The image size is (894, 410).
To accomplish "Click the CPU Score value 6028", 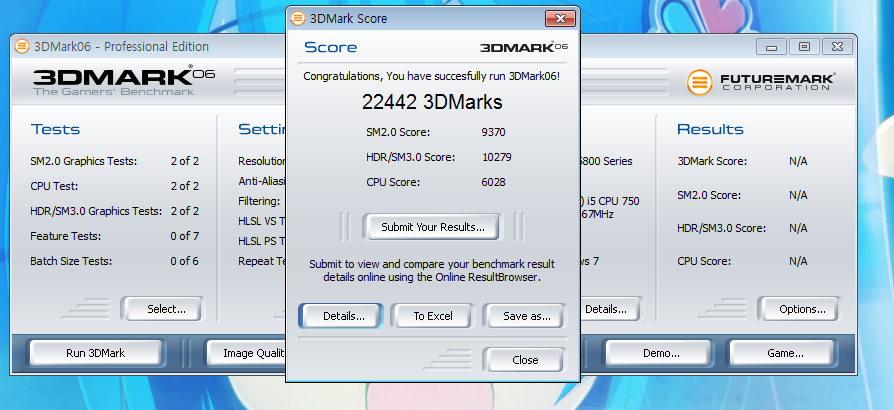I will click(x=493, y=182).
